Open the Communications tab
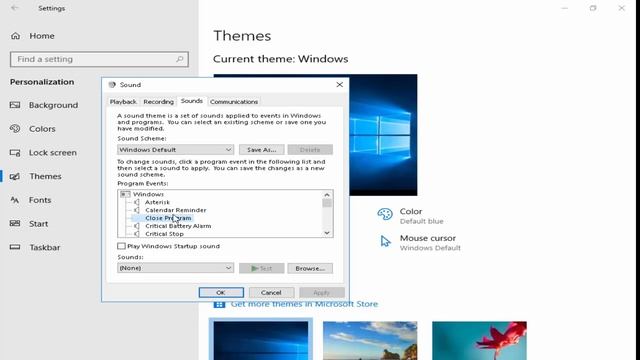The width and height of the screenshot is (640, 360). tap(234, 102)
